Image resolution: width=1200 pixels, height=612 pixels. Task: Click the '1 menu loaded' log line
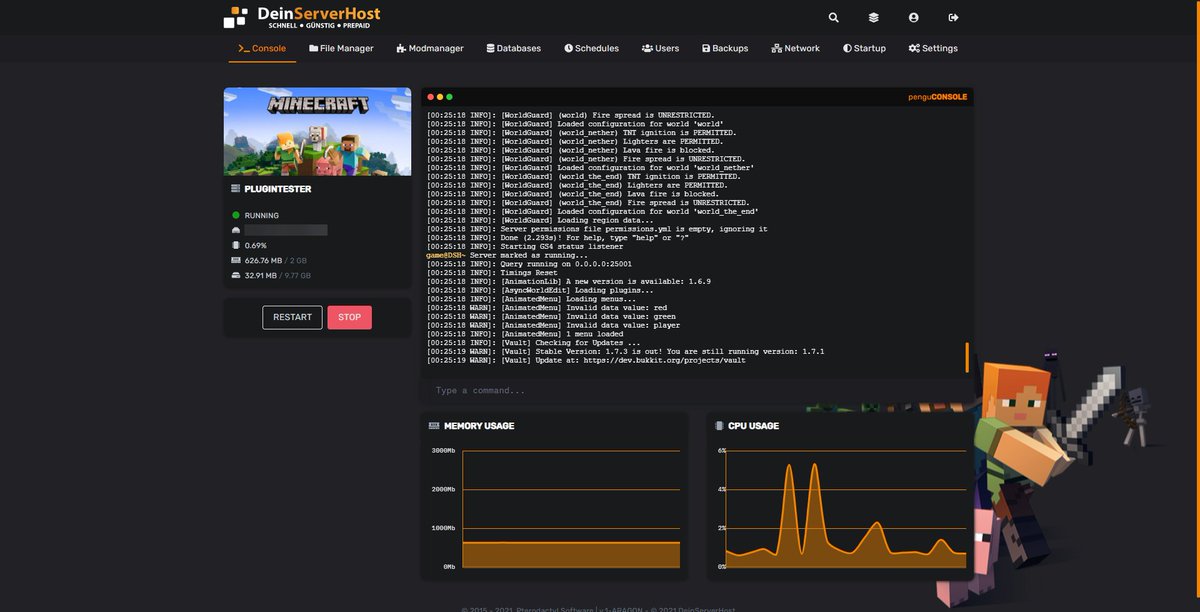point(525,334)
